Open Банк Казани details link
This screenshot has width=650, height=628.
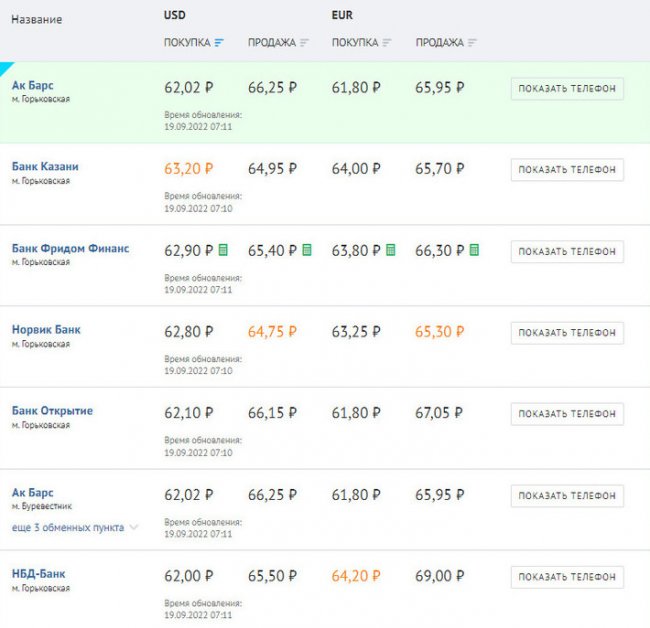[45, 166]
